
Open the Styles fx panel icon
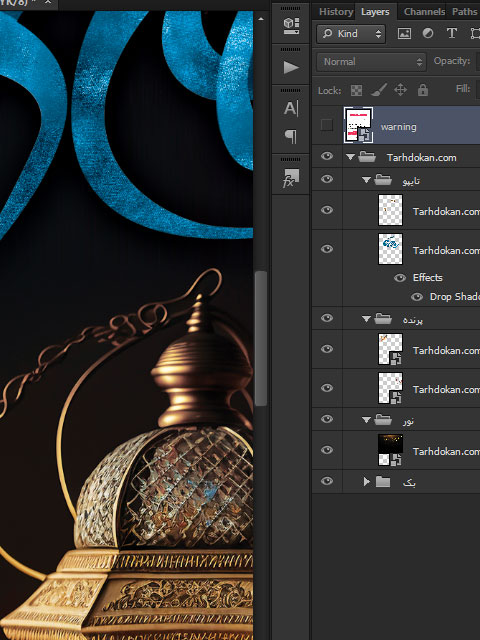291,178
